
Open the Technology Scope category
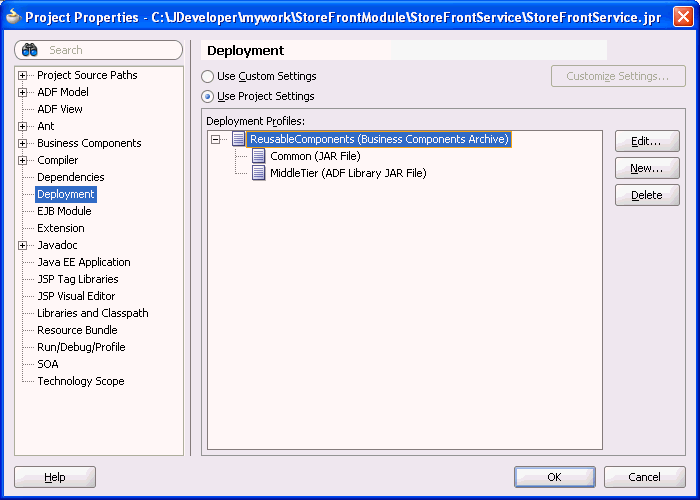[x=81, y=380]
